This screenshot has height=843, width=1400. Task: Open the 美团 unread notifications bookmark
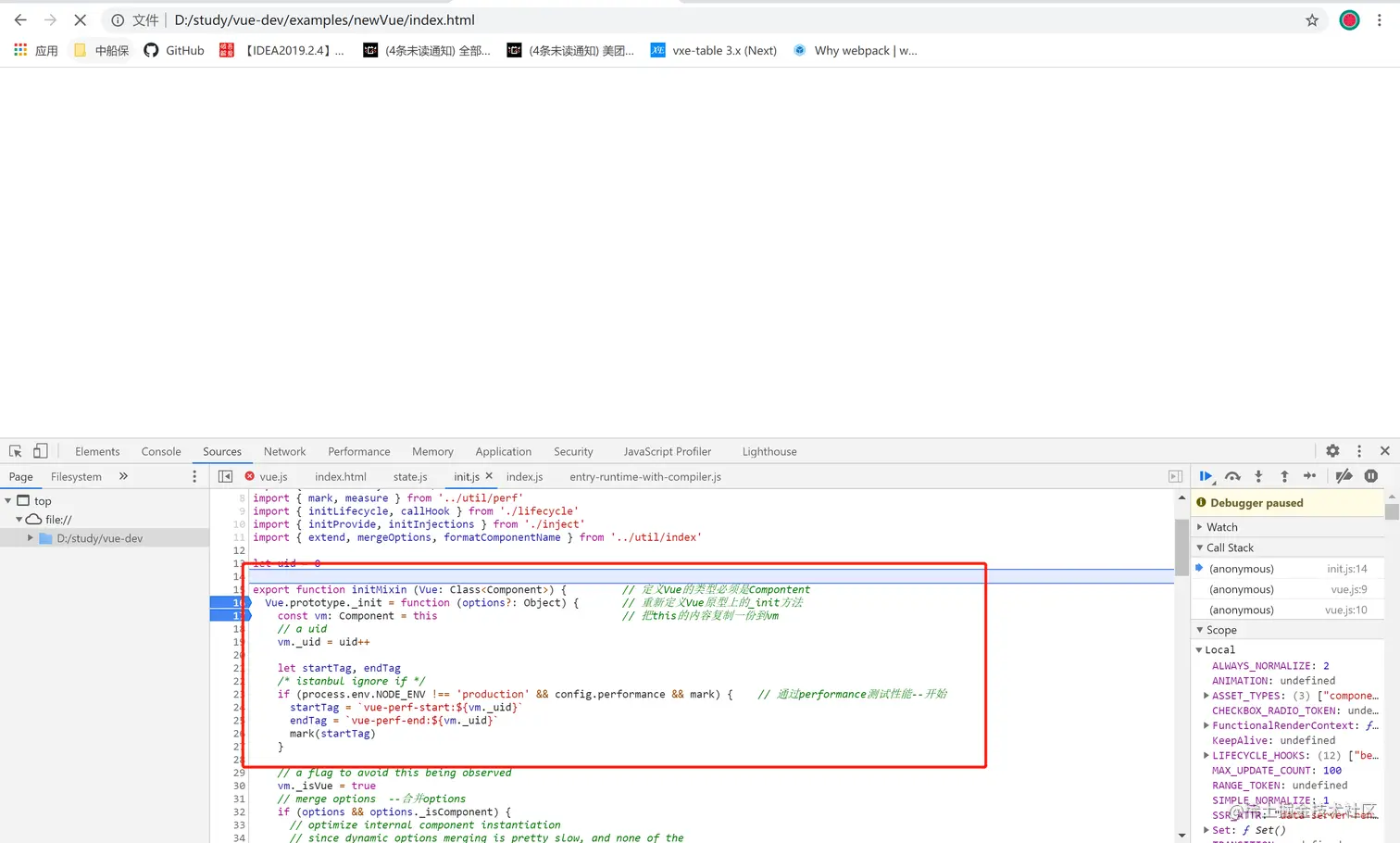pos(571,50)
